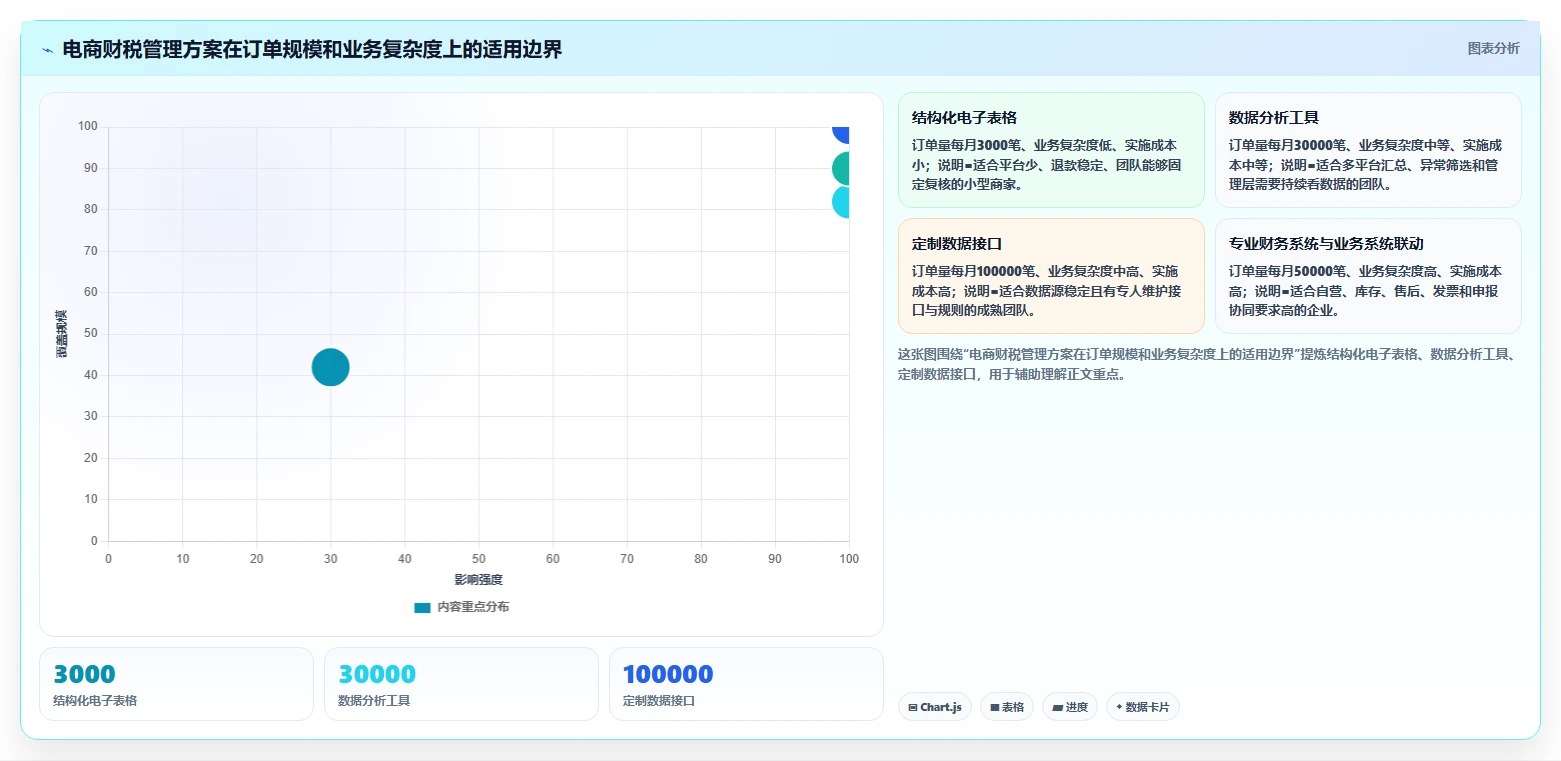Click the icon inside the 表格 chip
This screenshot has width=1561, height=761.
pyautogui.click(x=995, y=707)
